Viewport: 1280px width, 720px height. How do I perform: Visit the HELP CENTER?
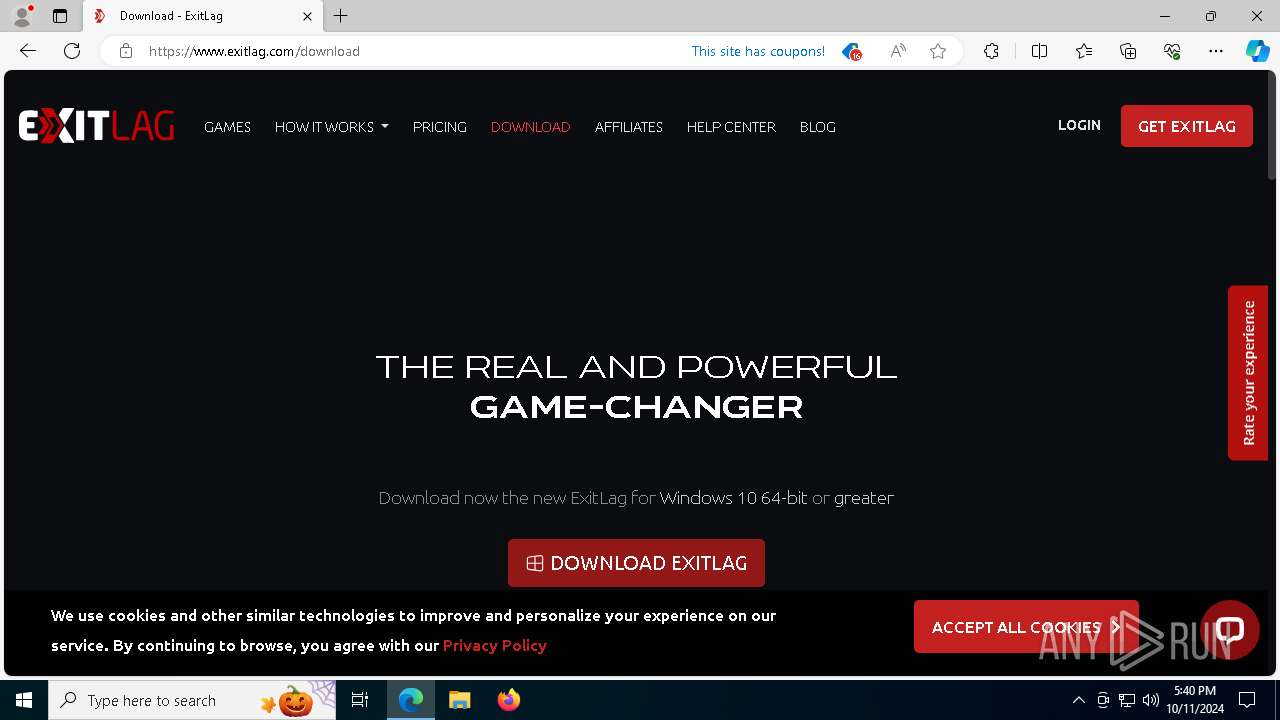[x=731, y=127]
